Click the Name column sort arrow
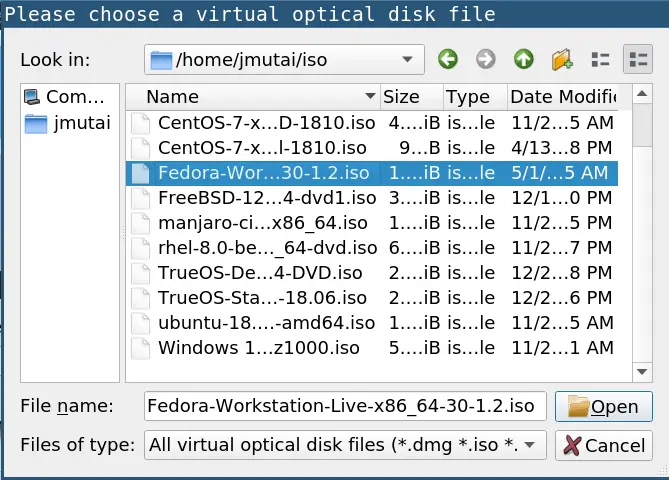Screen dimensions: 669x480 tap(370, 96)
